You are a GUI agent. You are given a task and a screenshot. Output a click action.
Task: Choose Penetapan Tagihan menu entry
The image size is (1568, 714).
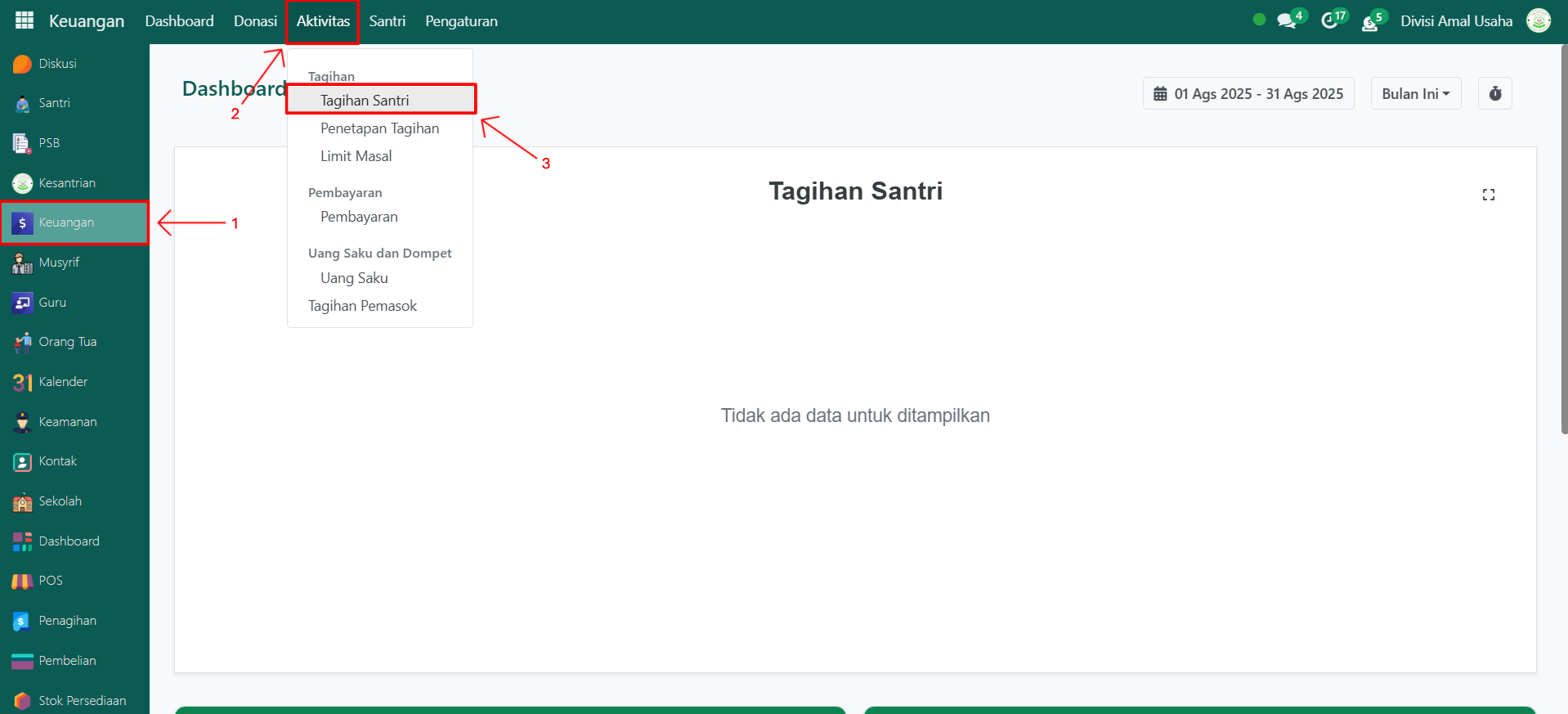pos(379,128)
